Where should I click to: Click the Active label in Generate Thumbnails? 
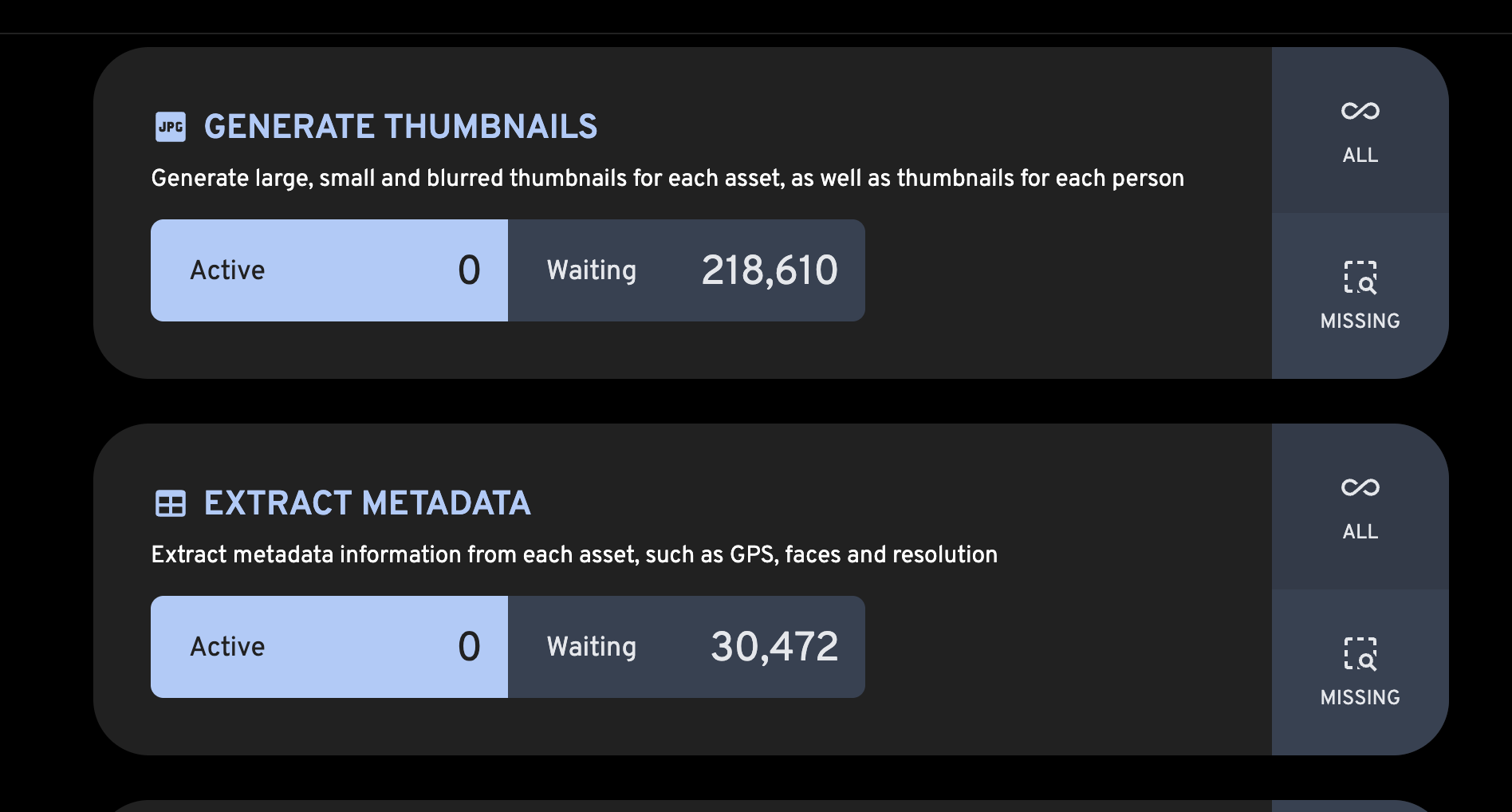pyautogui.click(x=227, y=270)
